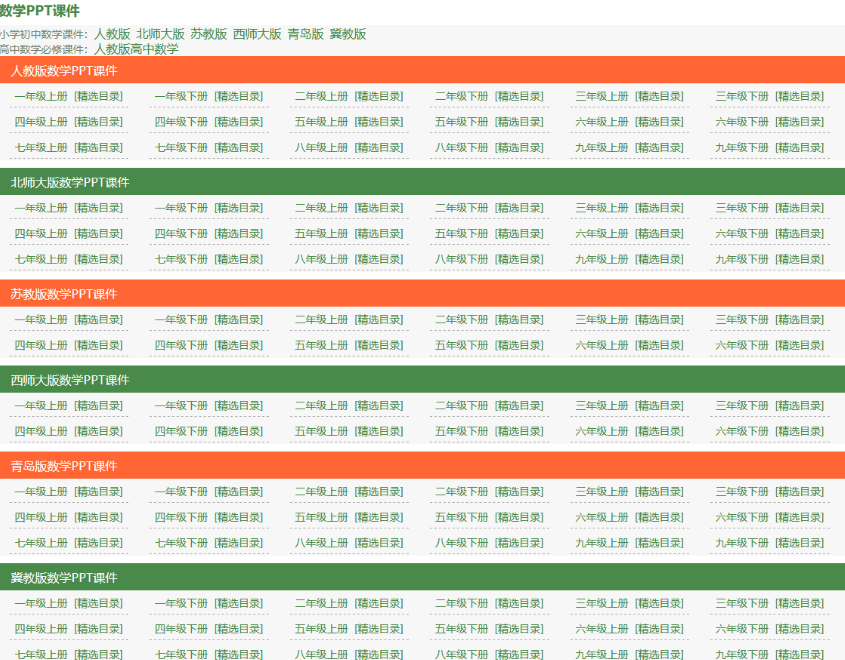Click 精选目录 beside 三年级上册 in 西师大版 section

(x=660, y=406)
